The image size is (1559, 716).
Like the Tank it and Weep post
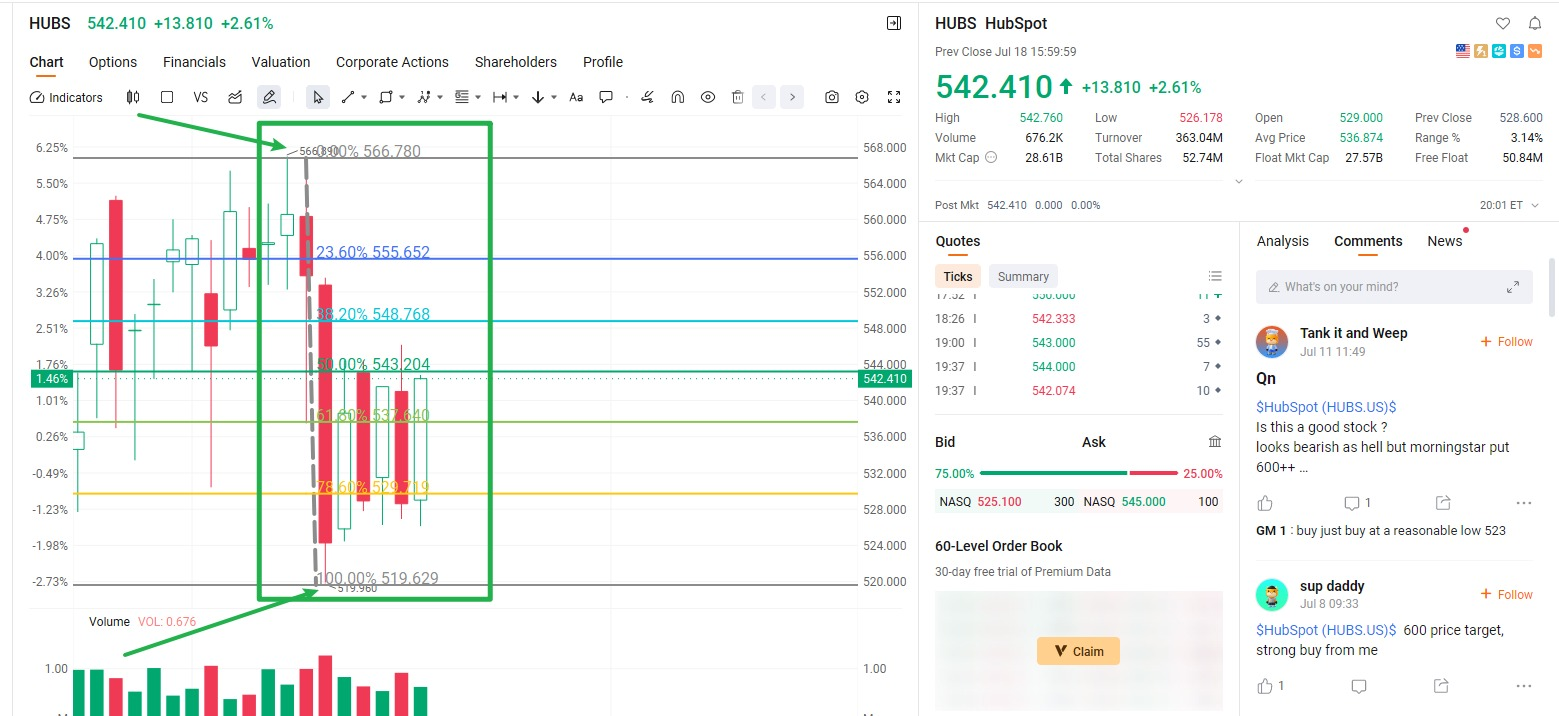[1265, 503]
